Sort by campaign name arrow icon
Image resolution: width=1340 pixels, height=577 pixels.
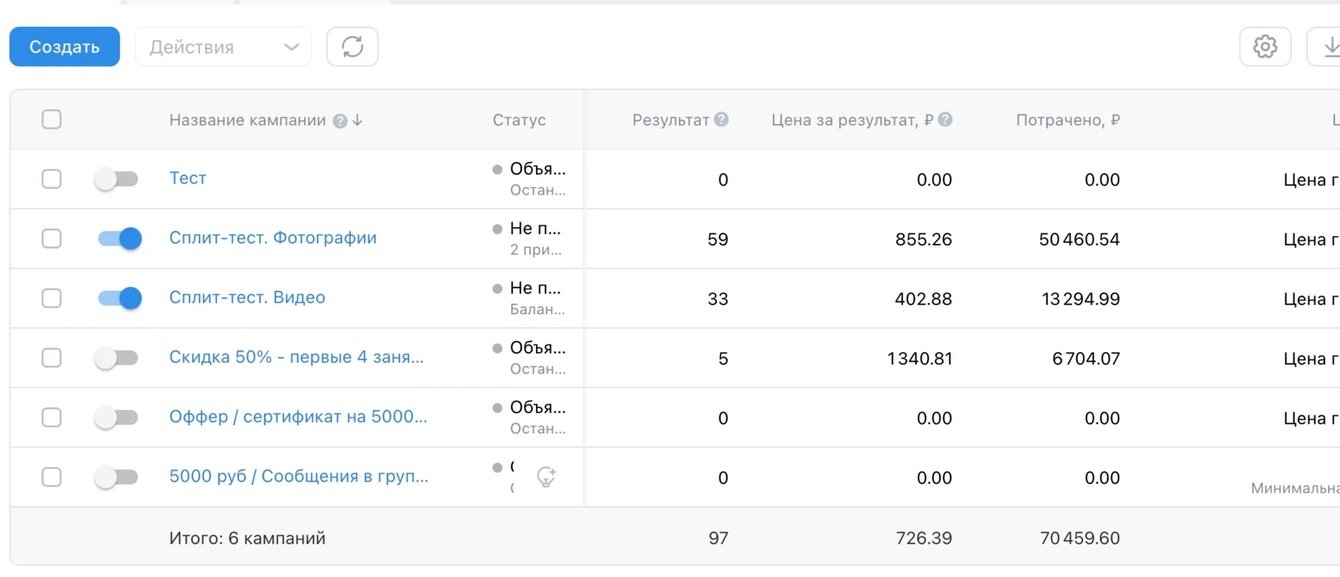point(358,121)
